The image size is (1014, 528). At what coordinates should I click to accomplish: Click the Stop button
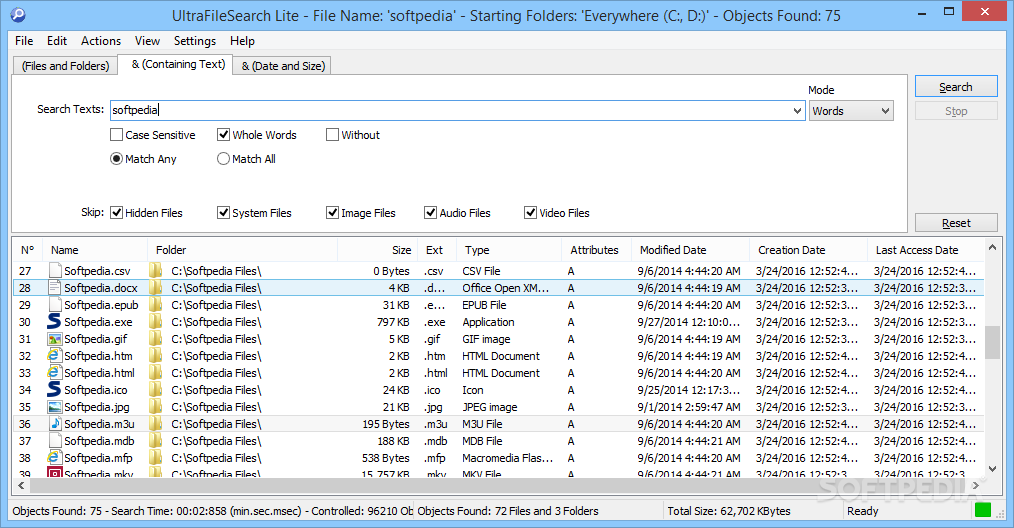[x=956, y=111]
